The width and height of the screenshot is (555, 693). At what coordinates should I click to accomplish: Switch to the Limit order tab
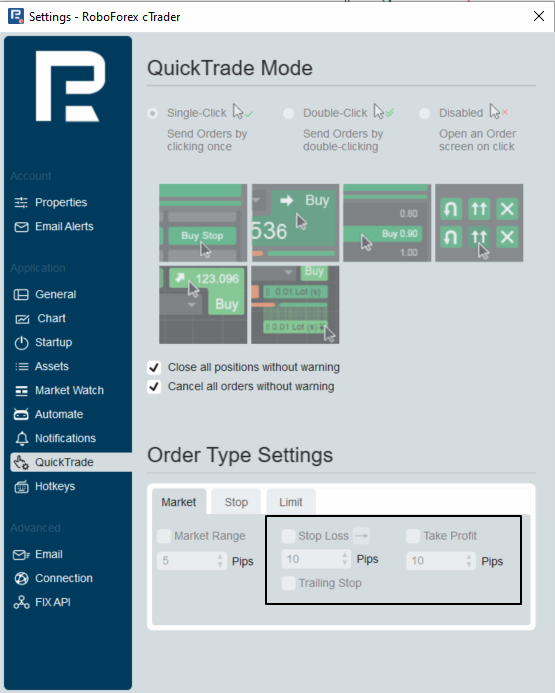tap(291, 502)
